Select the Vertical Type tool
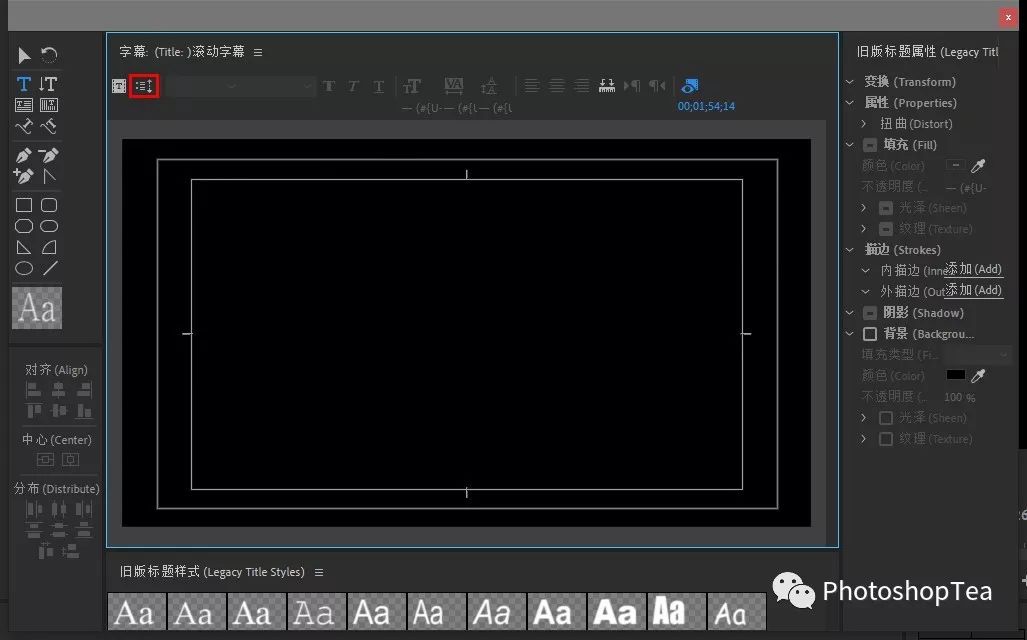The height and width of the screenshot is (640, 1027). coord(48,84)
